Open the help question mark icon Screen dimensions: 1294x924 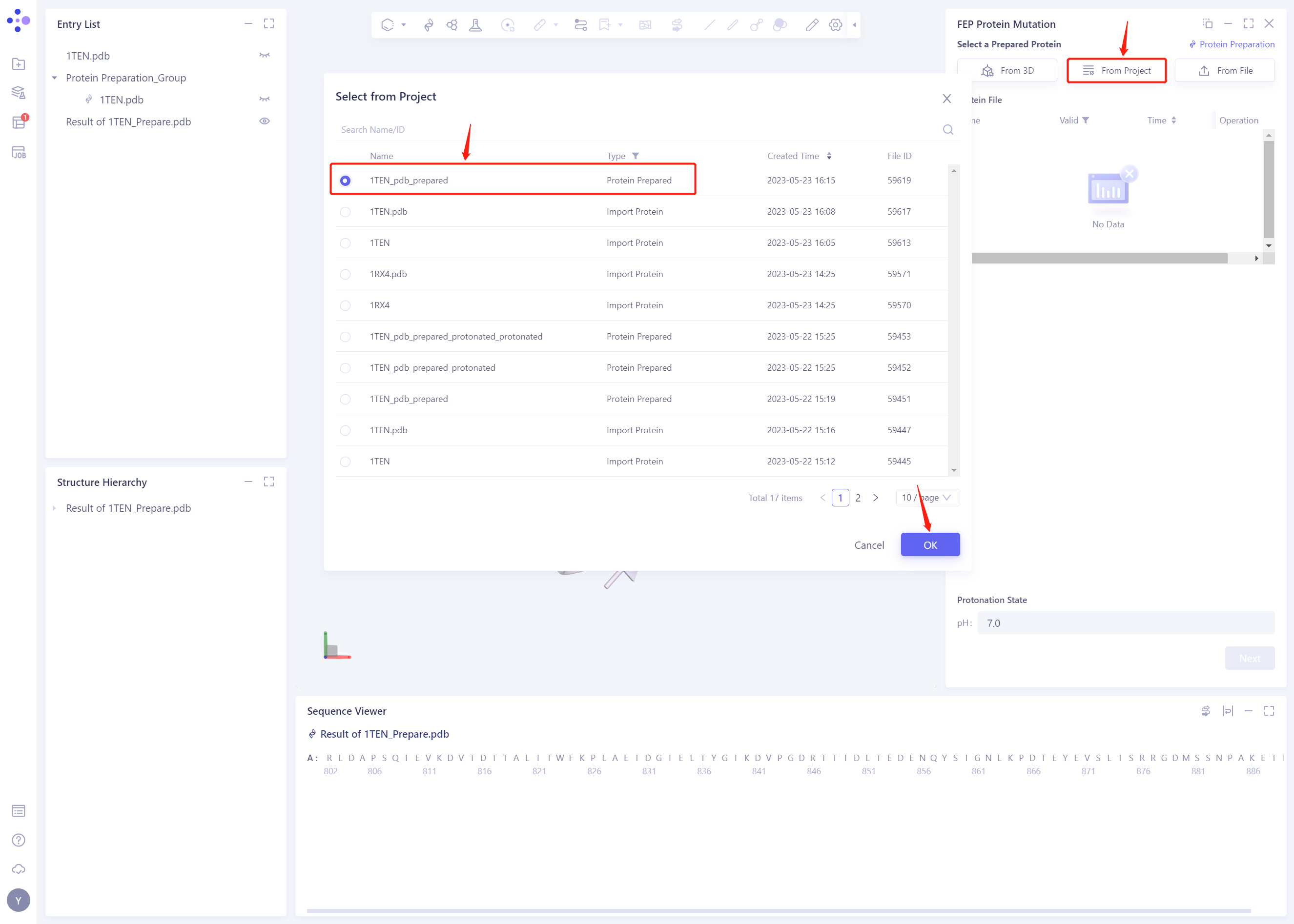[18, 840]
